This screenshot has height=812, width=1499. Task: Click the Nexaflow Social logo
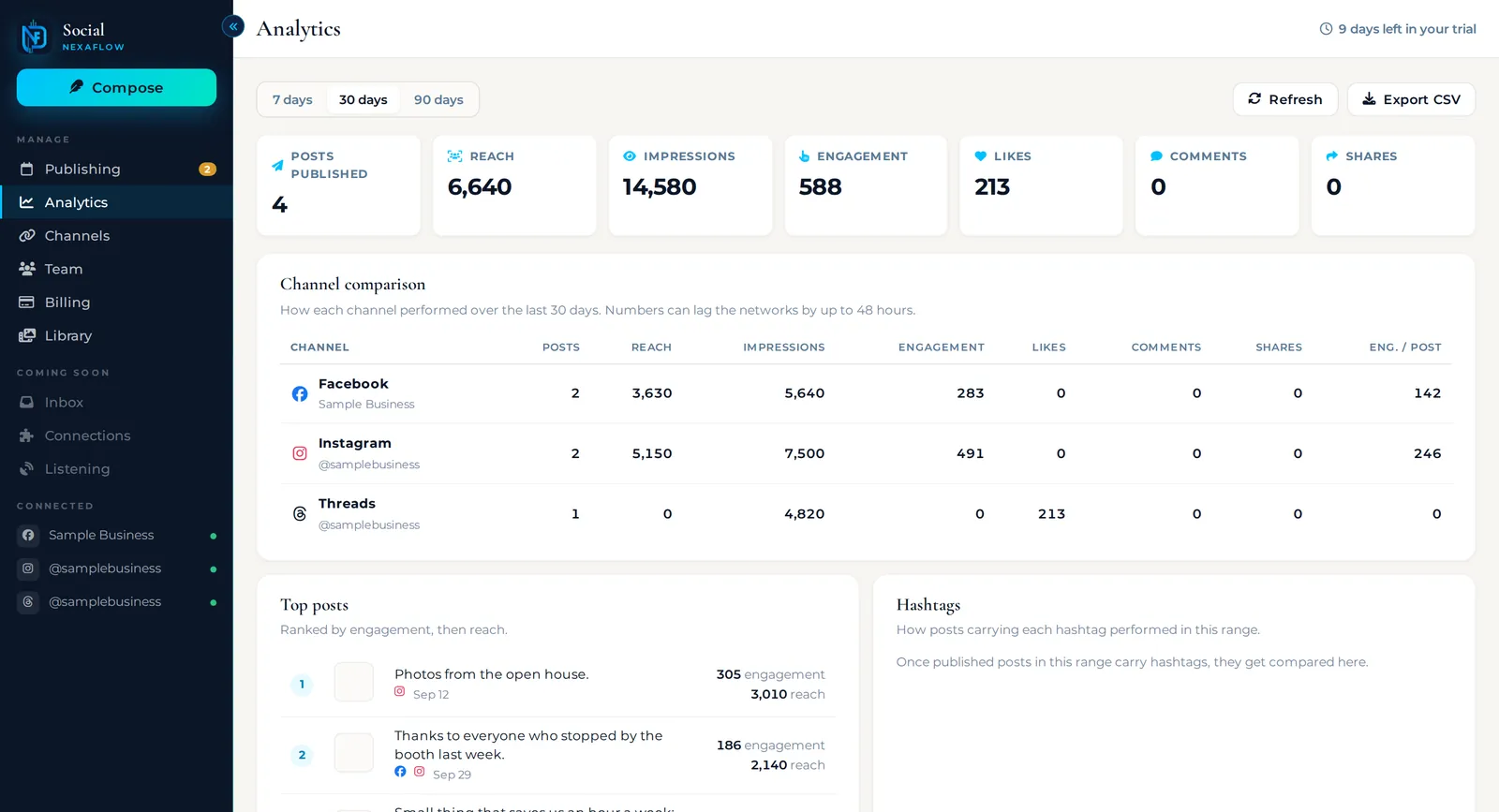[73, 37]
